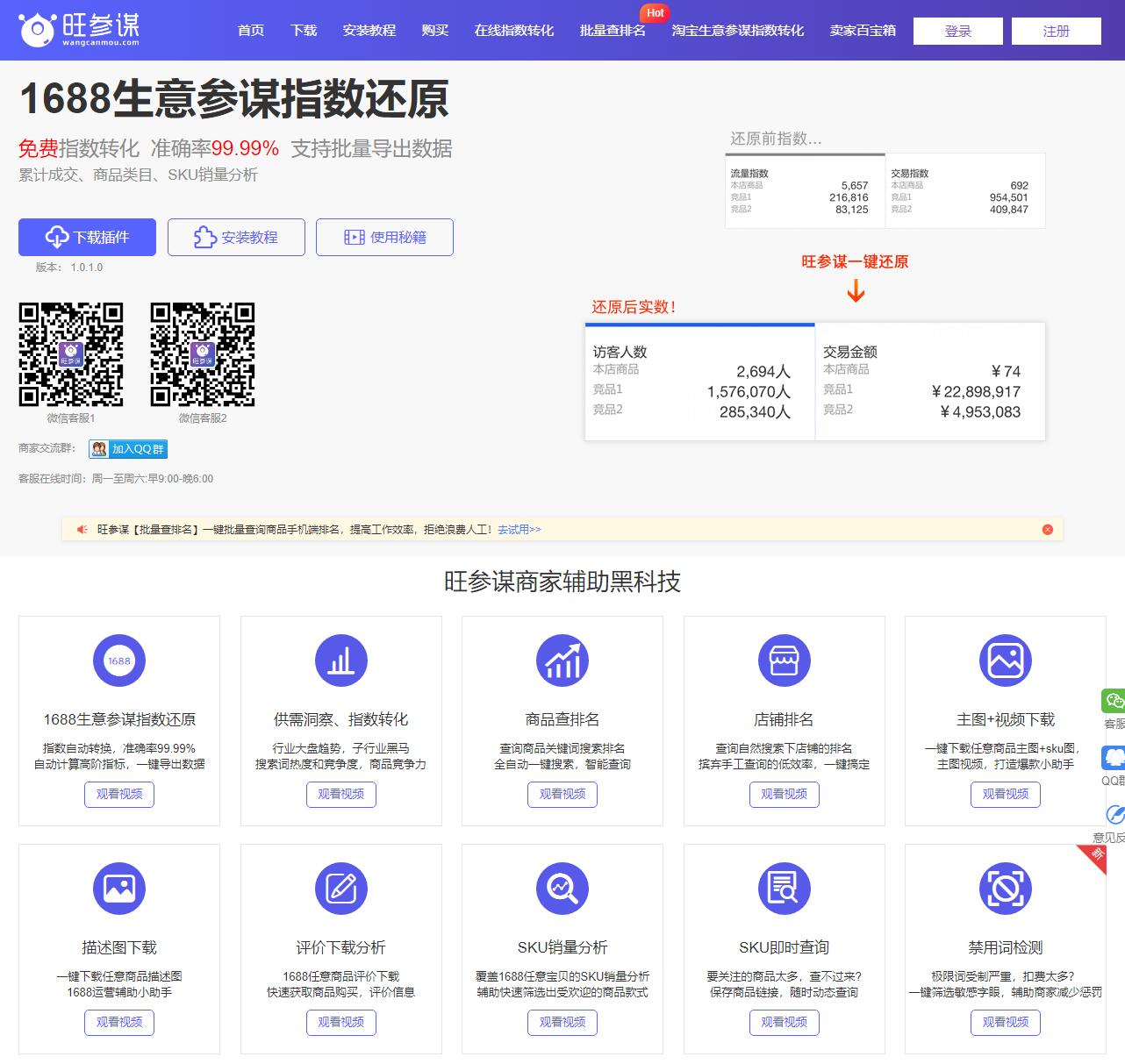
Task: Click the 1688 round icon
Action: pos(119,661)
